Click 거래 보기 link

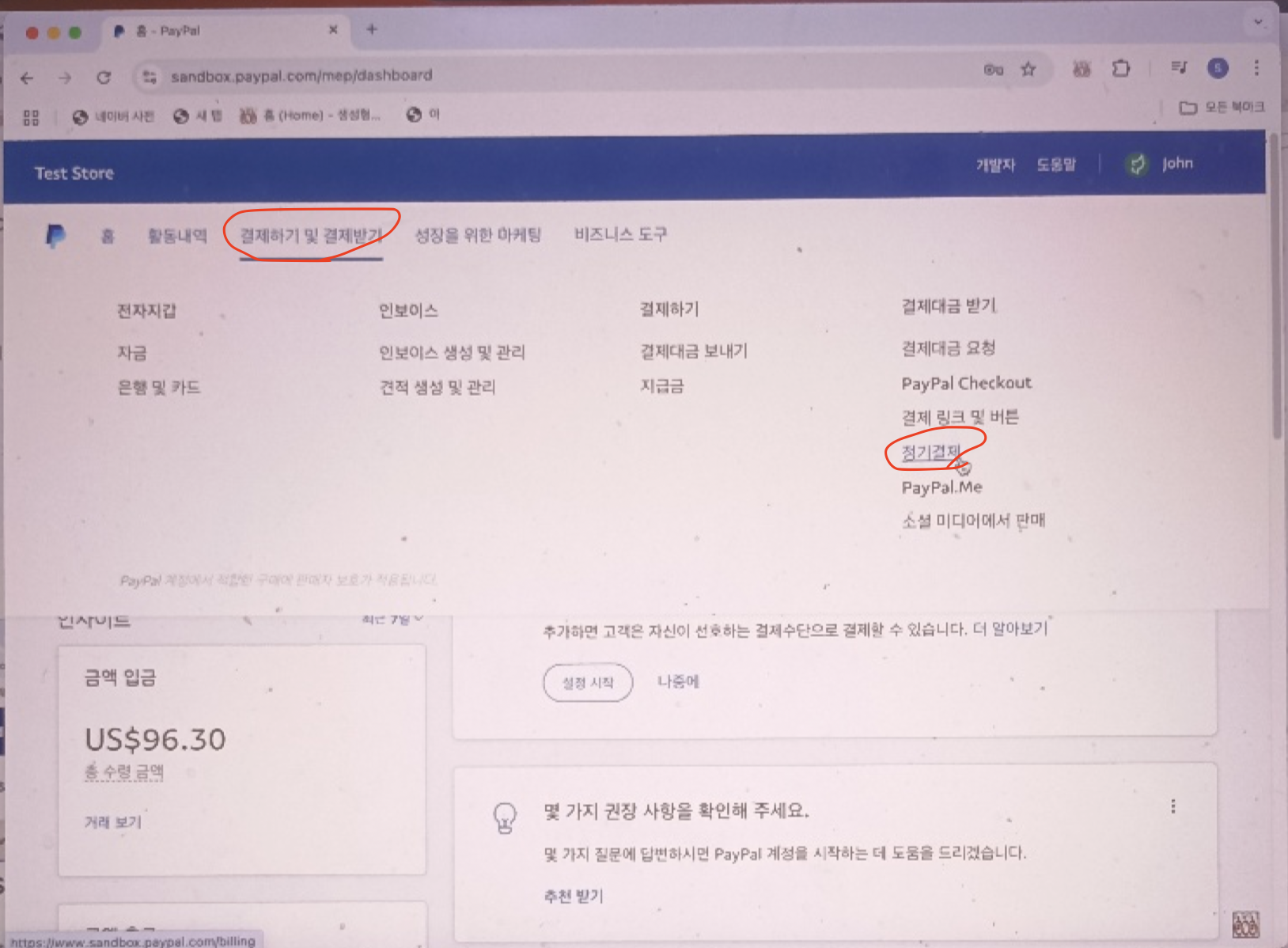[113, 822]
